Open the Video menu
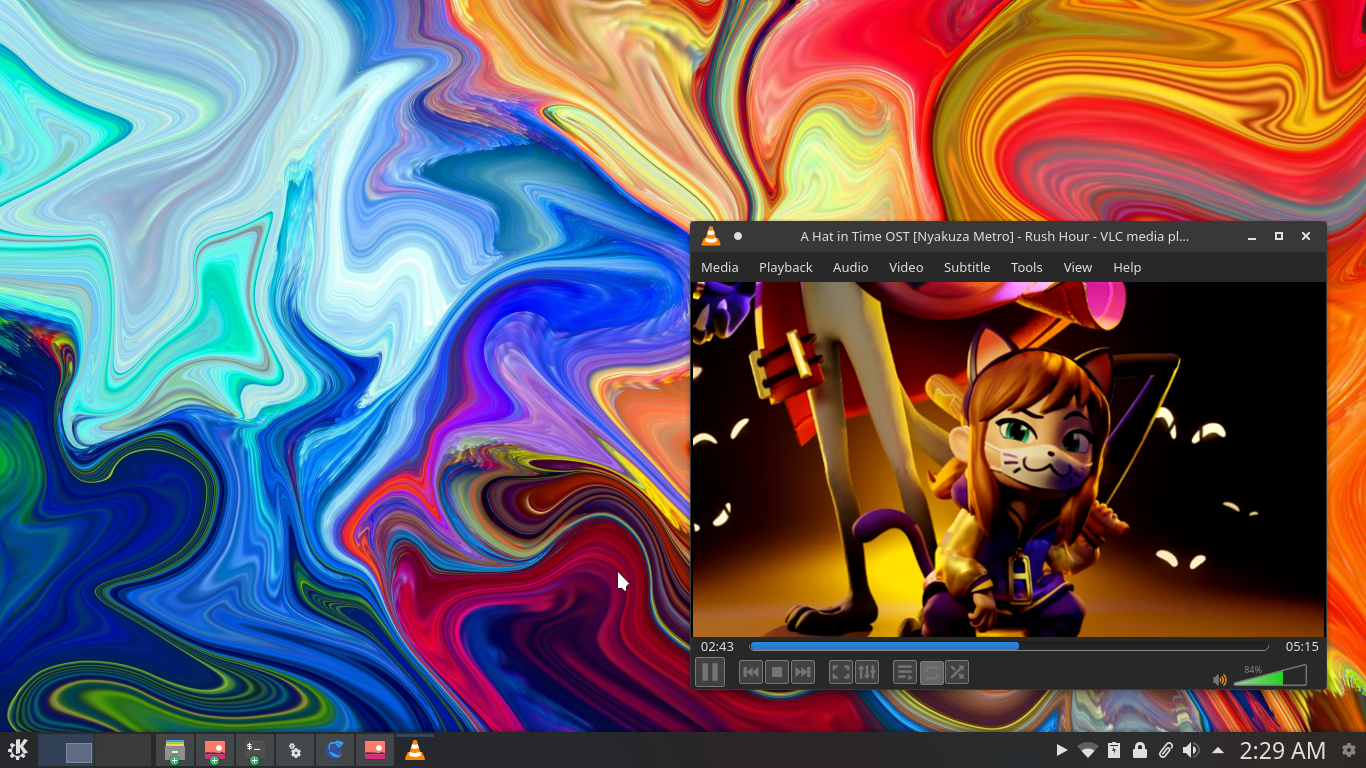 click(906, 267)
